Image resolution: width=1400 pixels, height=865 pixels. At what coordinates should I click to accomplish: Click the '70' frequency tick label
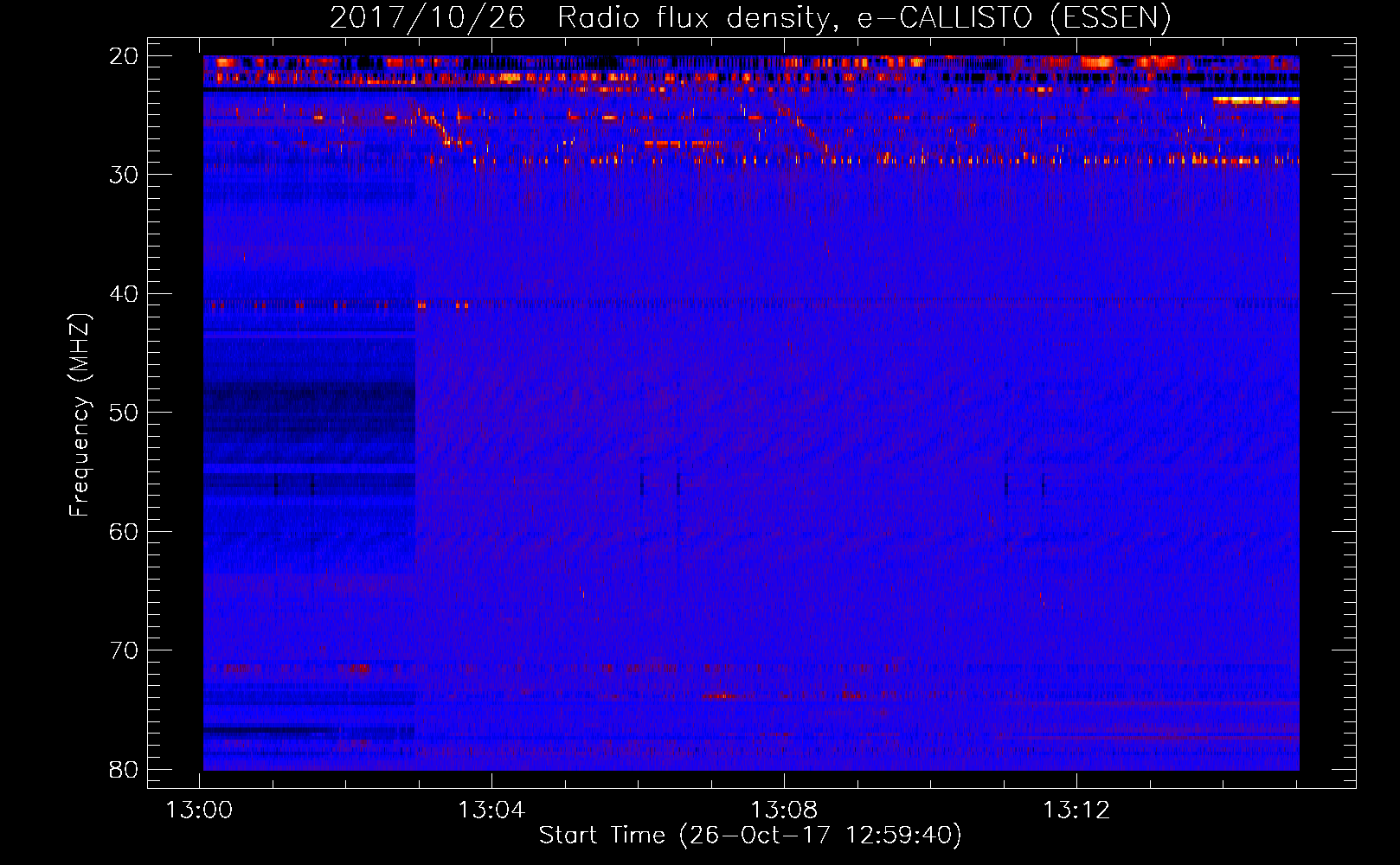(124, 650)
